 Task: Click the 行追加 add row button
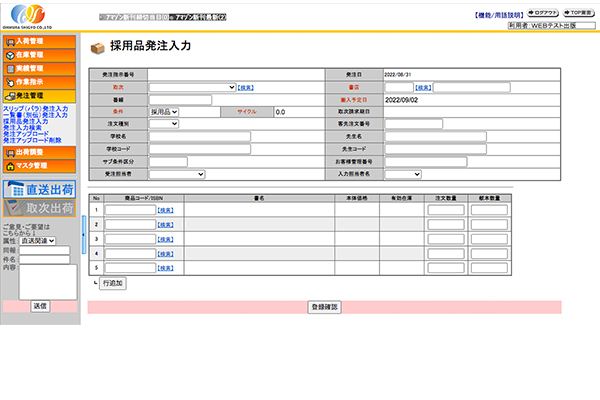(x=113, y=284)
